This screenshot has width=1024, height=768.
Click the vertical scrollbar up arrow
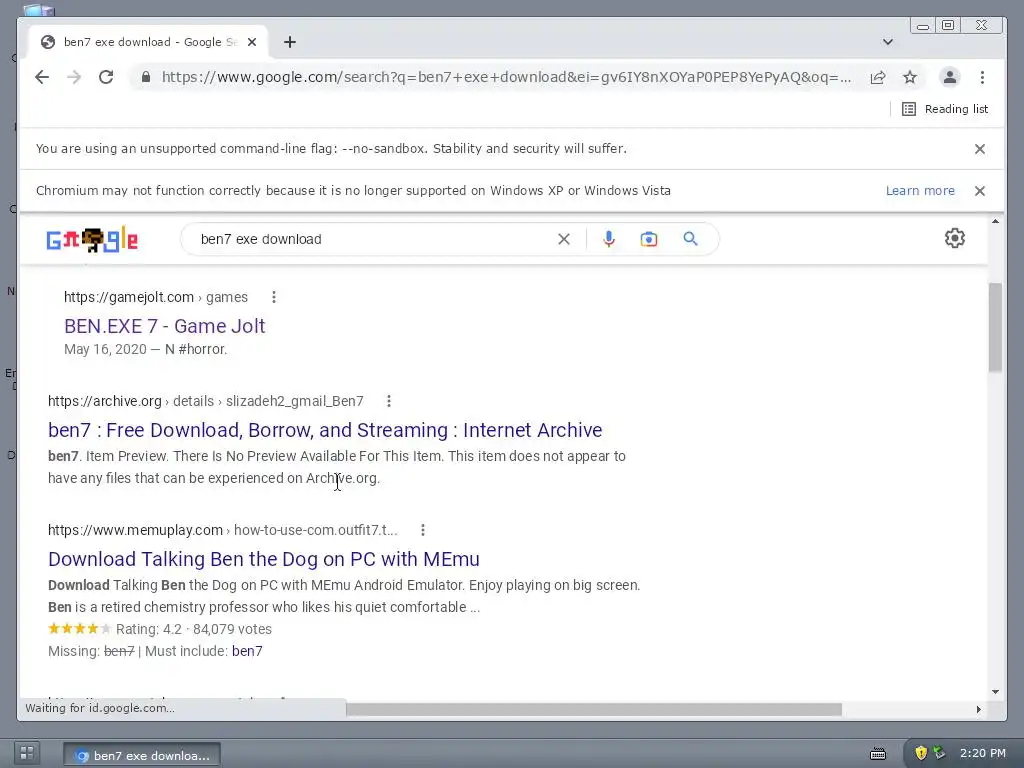point(995,221)
